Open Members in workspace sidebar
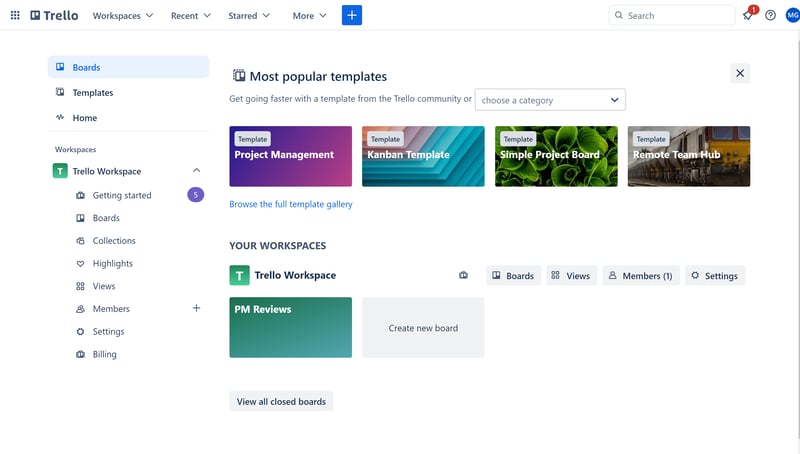The width and height of the screenshot is (800, 454). [111, 309]
